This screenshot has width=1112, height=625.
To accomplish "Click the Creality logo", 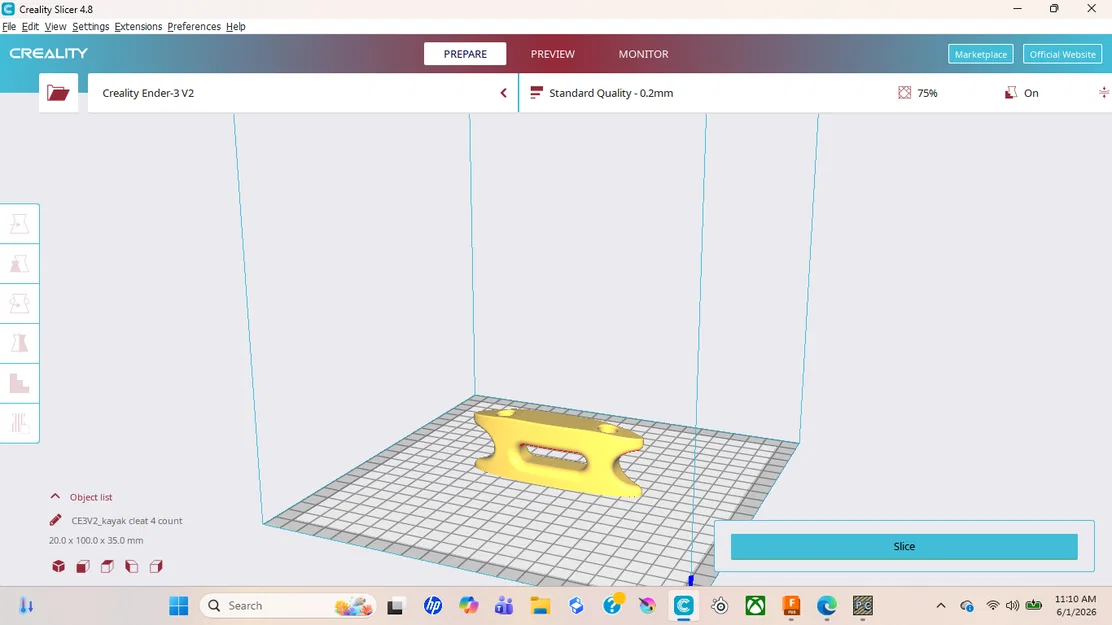I will coord(49,53).
